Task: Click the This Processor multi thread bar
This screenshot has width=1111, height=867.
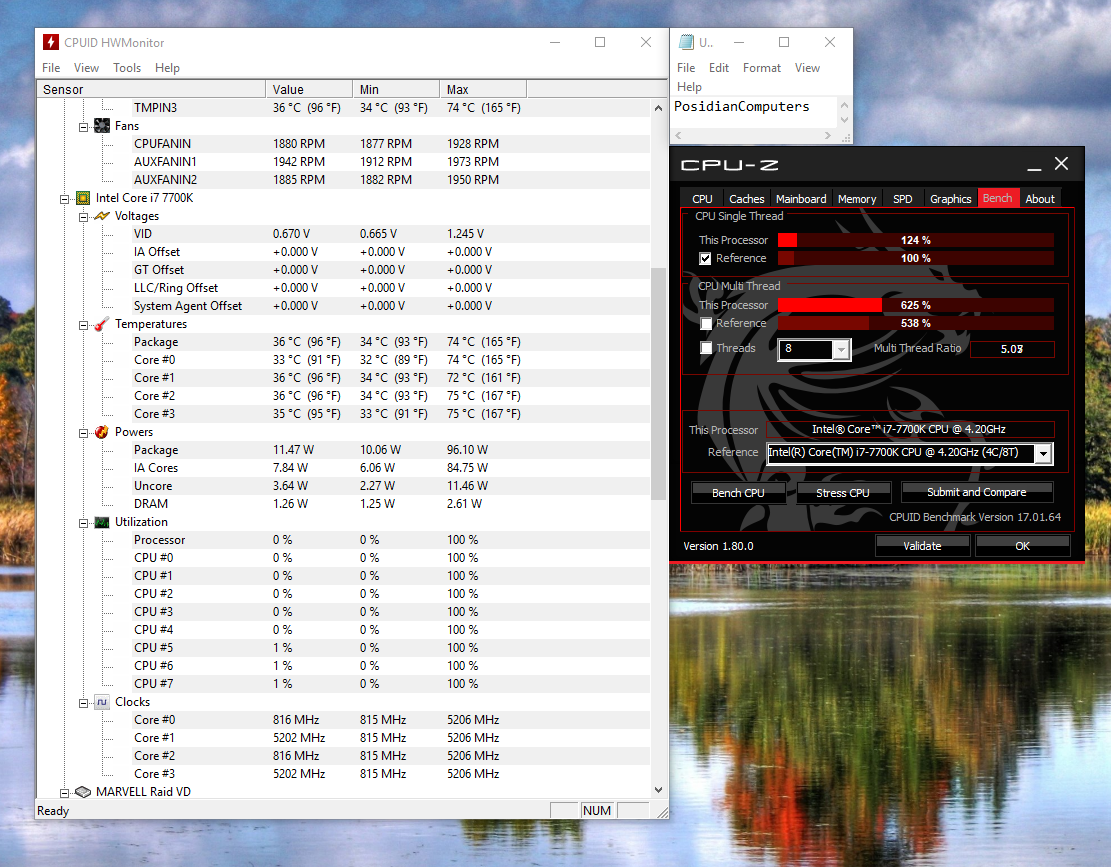Action: (915, 305)
